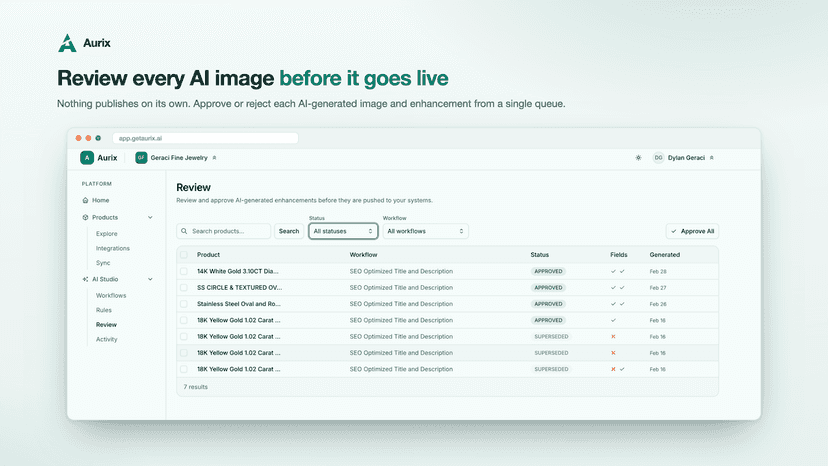Click the 7 results count text

point(195,387)
